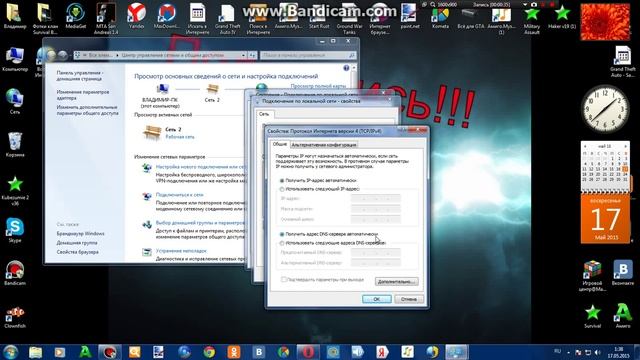Open Подключиться к сети link

pos(180,195)
